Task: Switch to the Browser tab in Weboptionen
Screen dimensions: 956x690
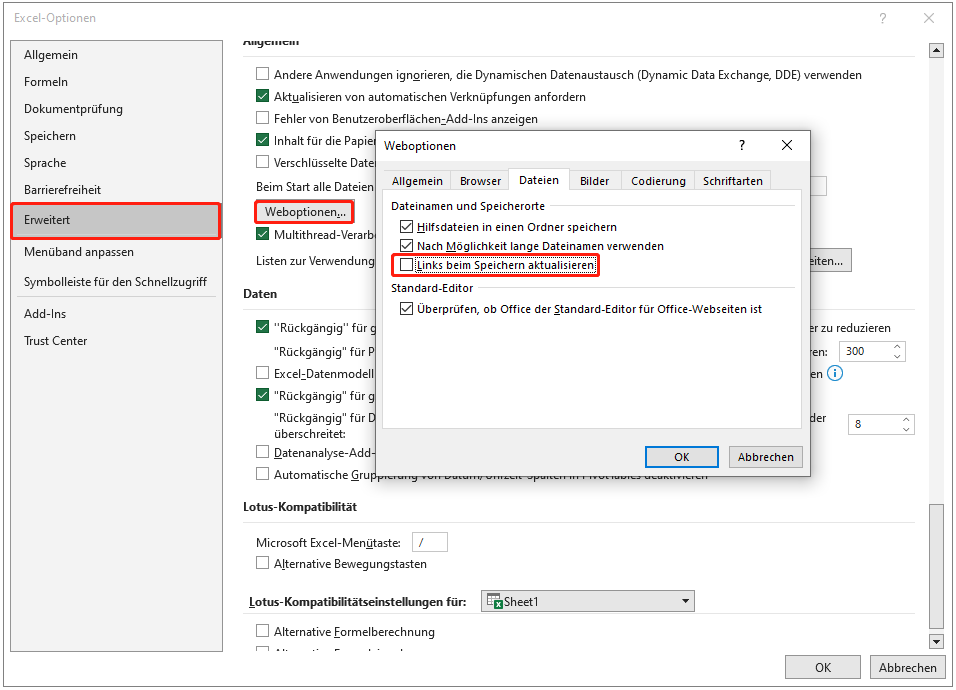Action: click(x=480, y=181)
